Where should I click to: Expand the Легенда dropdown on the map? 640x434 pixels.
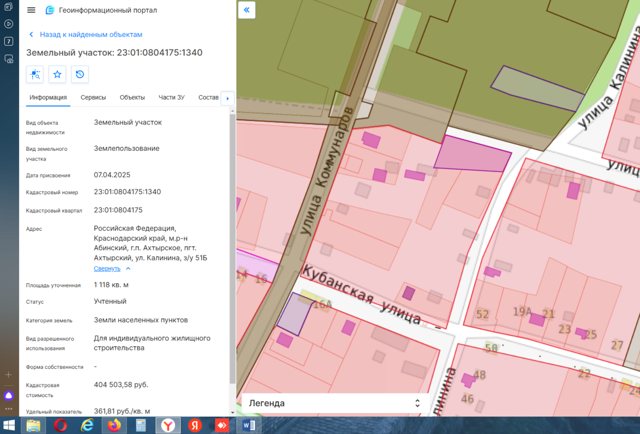(x=335, y=403)
